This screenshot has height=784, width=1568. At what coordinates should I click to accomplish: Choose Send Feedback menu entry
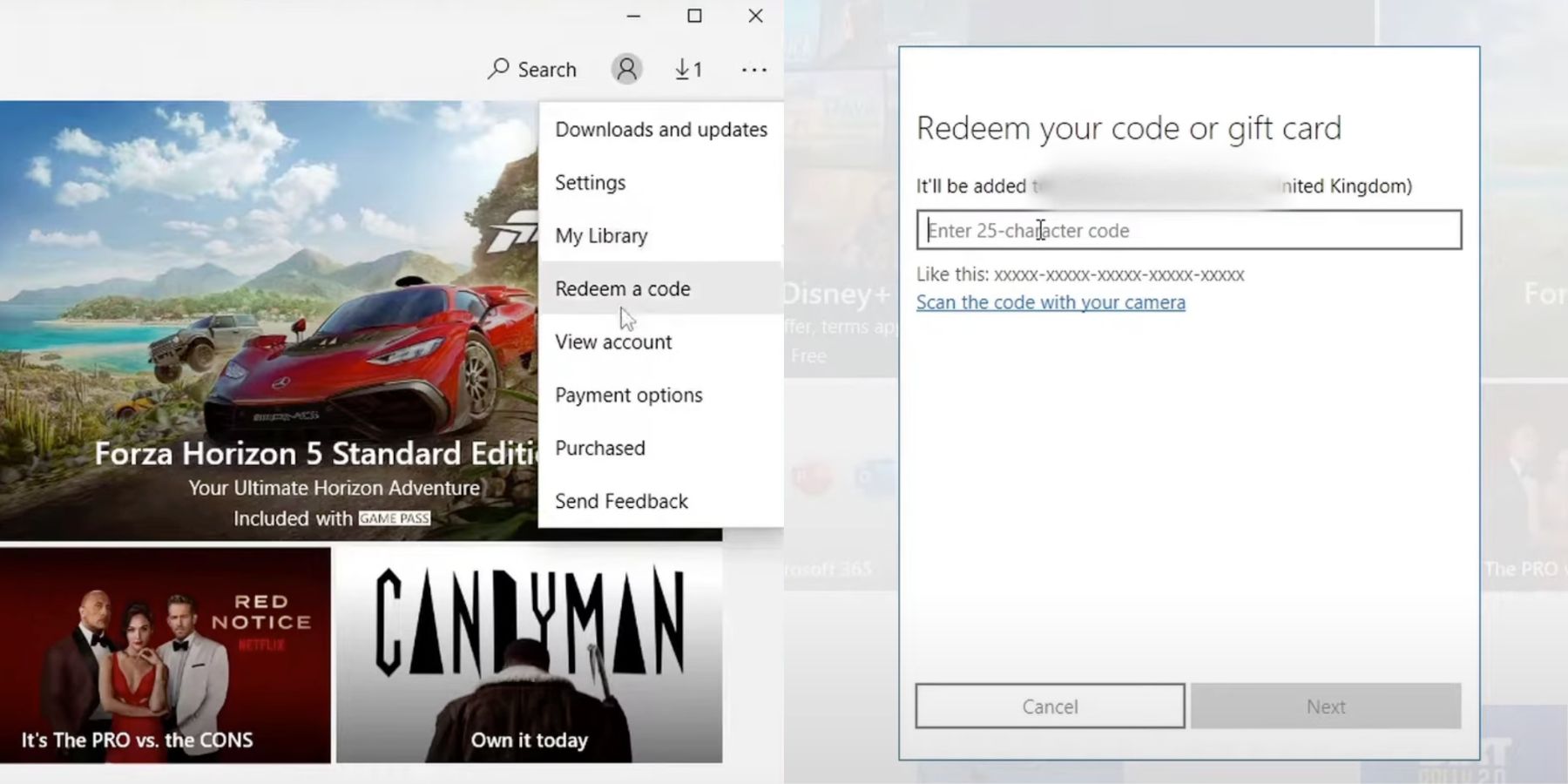661,501
